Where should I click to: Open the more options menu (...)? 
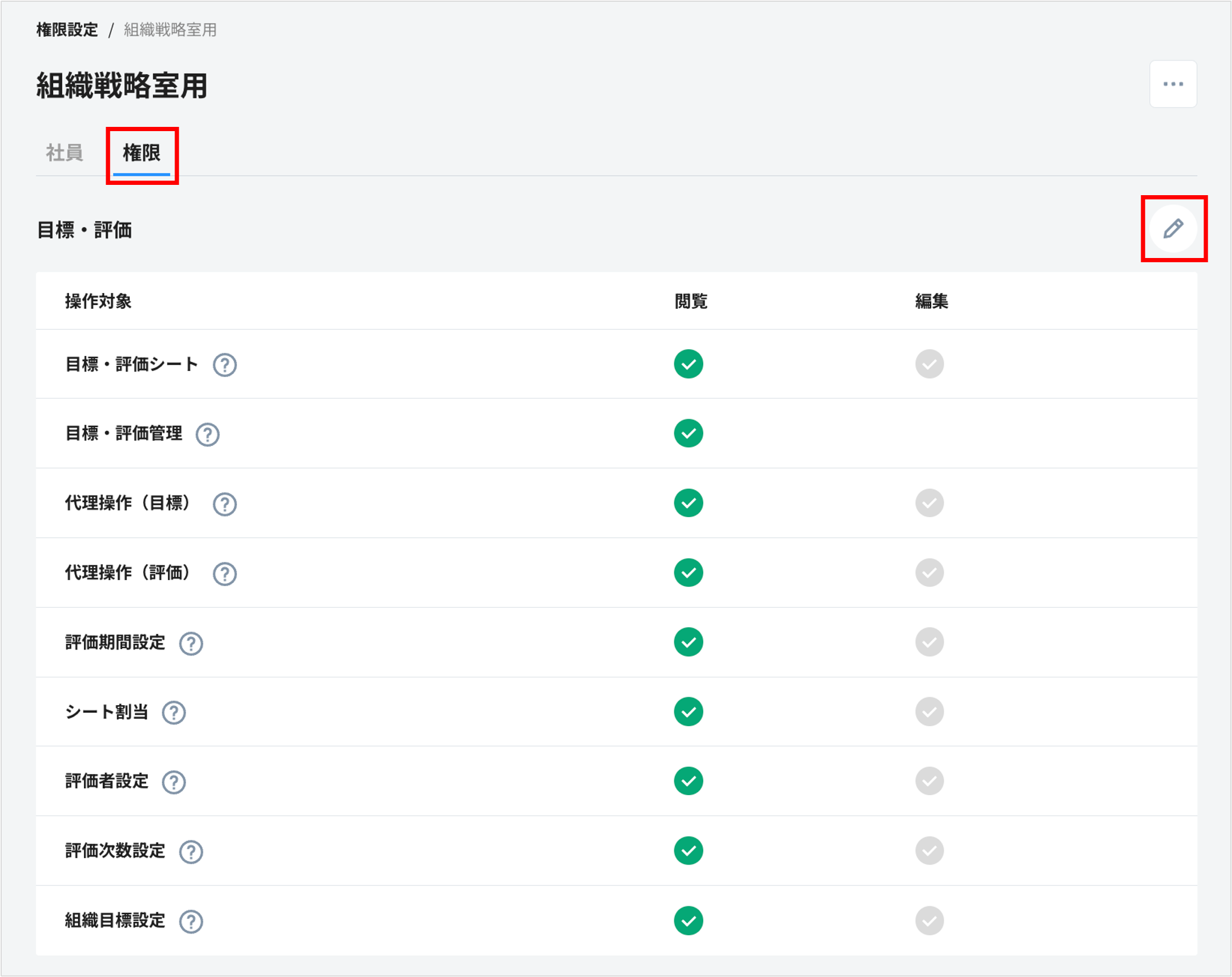(1173, 84)
